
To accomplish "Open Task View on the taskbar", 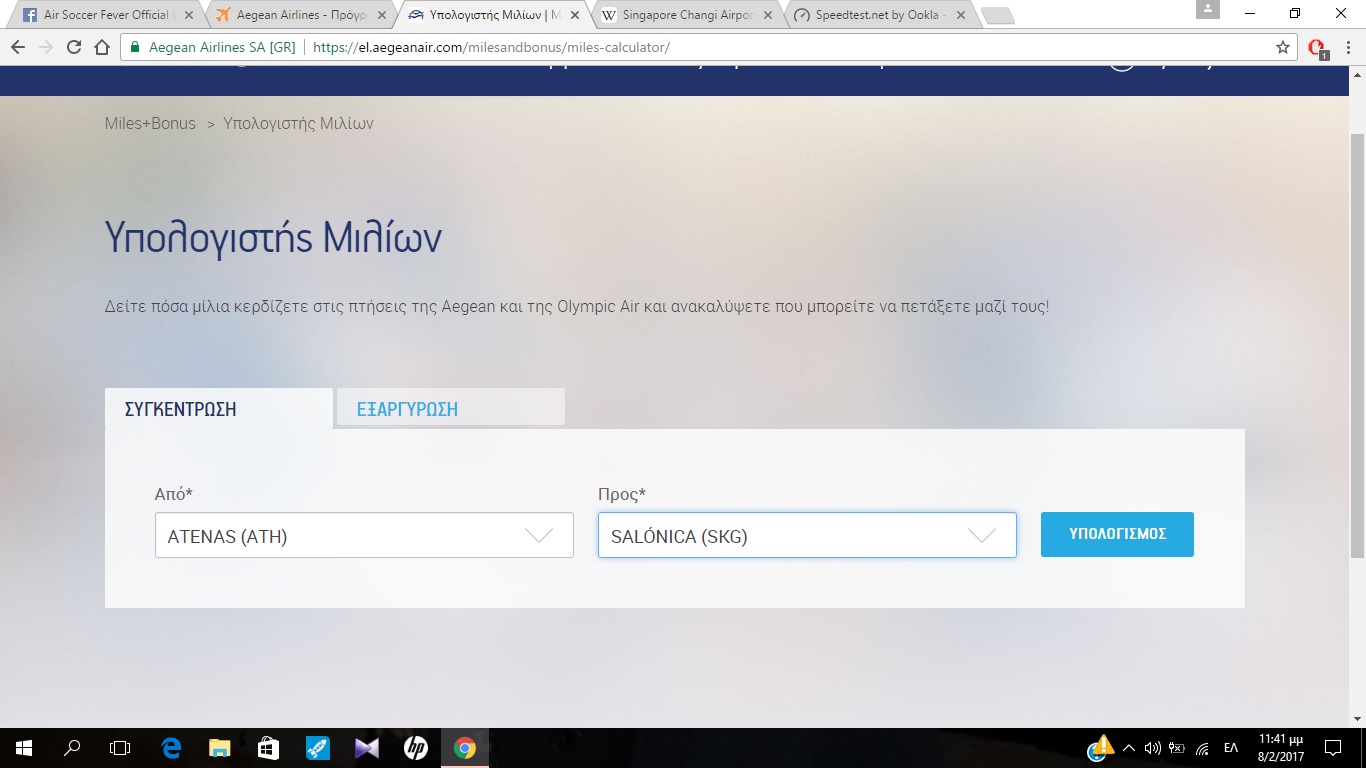I will click(120, 747).
